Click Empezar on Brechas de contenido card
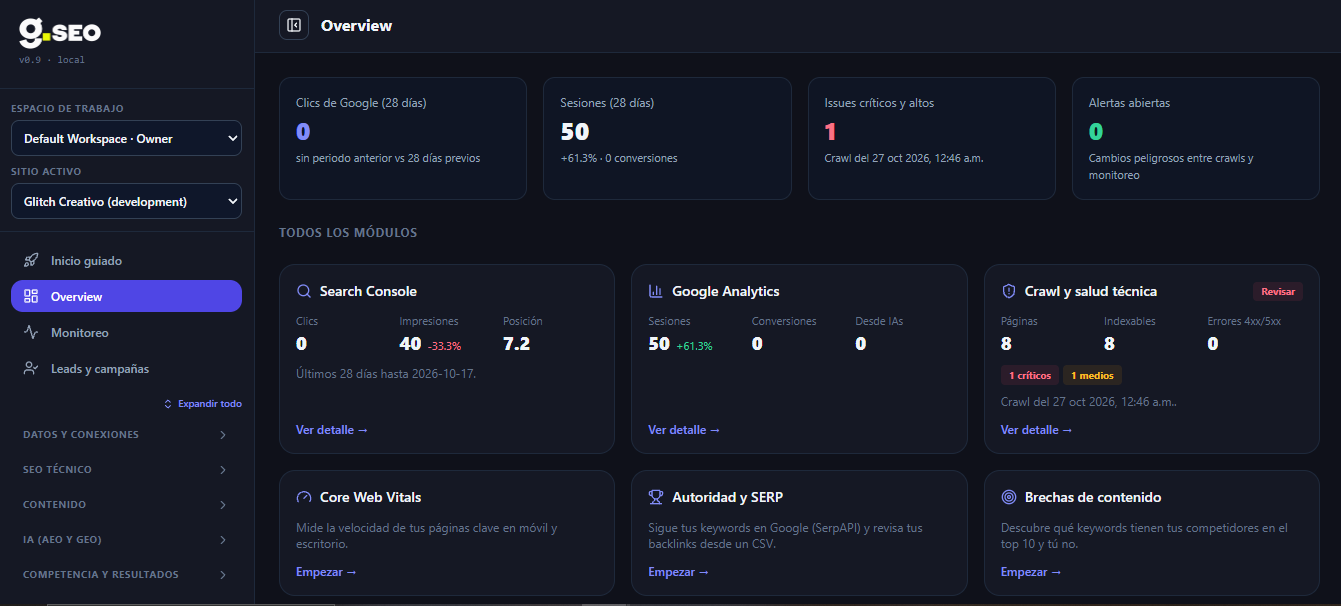 point(1031,572)
